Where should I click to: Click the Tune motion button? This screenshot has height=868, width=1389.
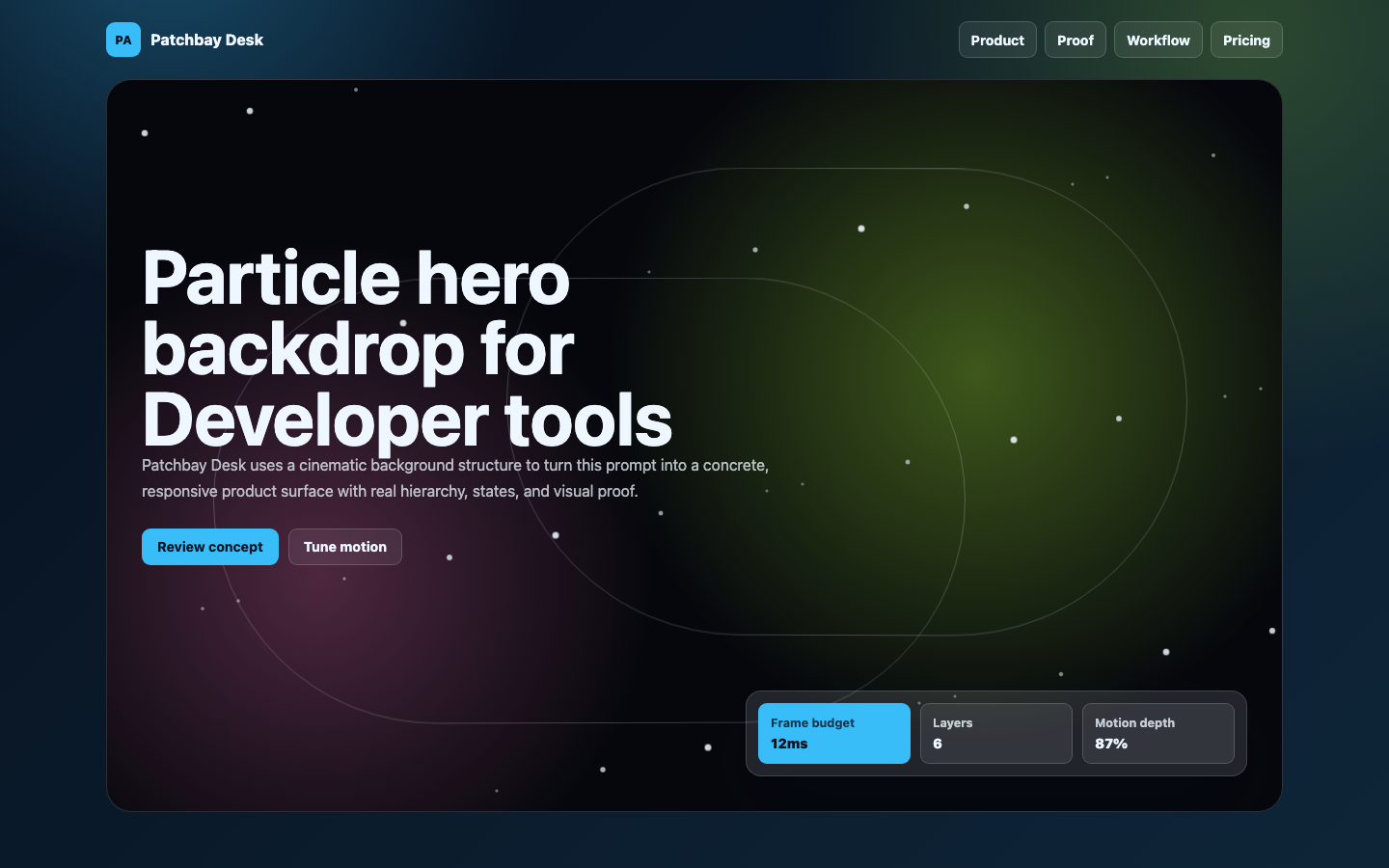[345, 547]
